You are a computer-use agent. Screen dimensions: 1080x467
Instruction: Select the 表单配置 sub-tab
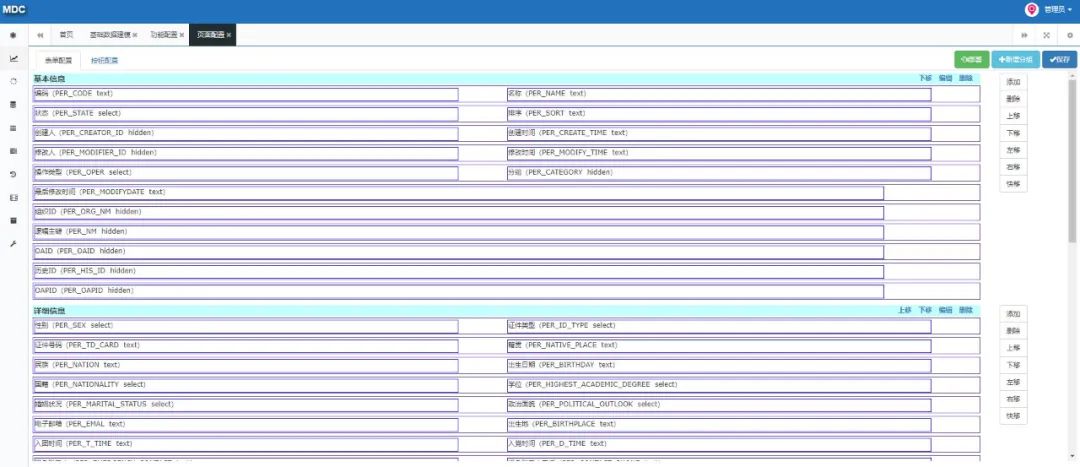[x=59, y=60]
